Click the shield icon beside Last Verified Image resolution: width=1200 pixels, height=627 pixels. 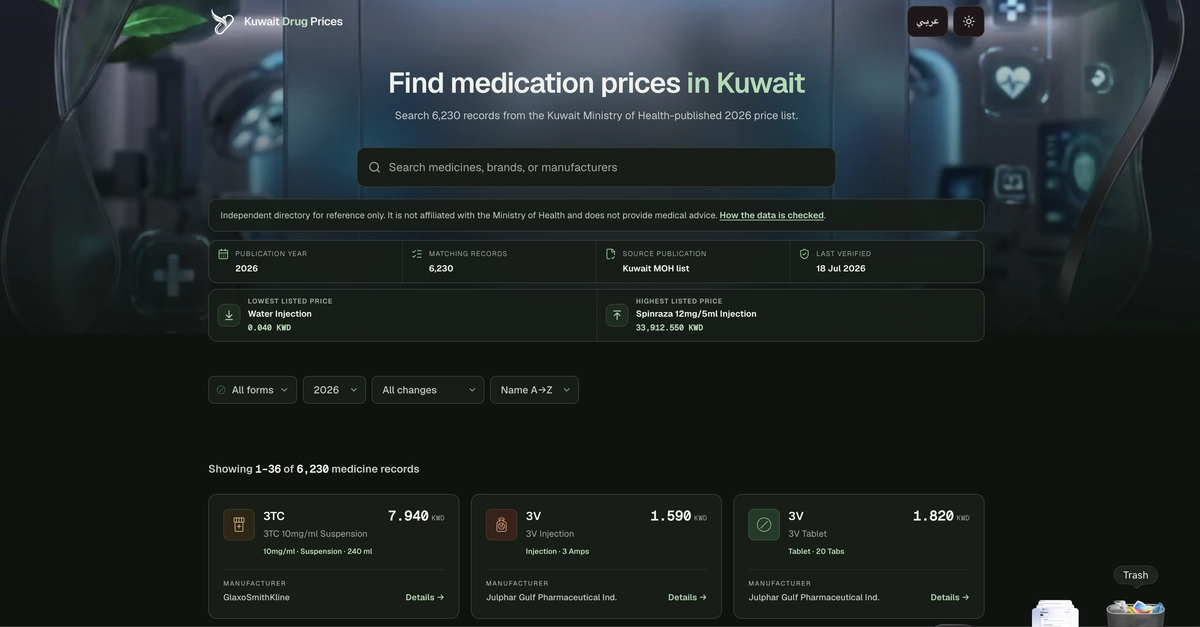point(804,254)
